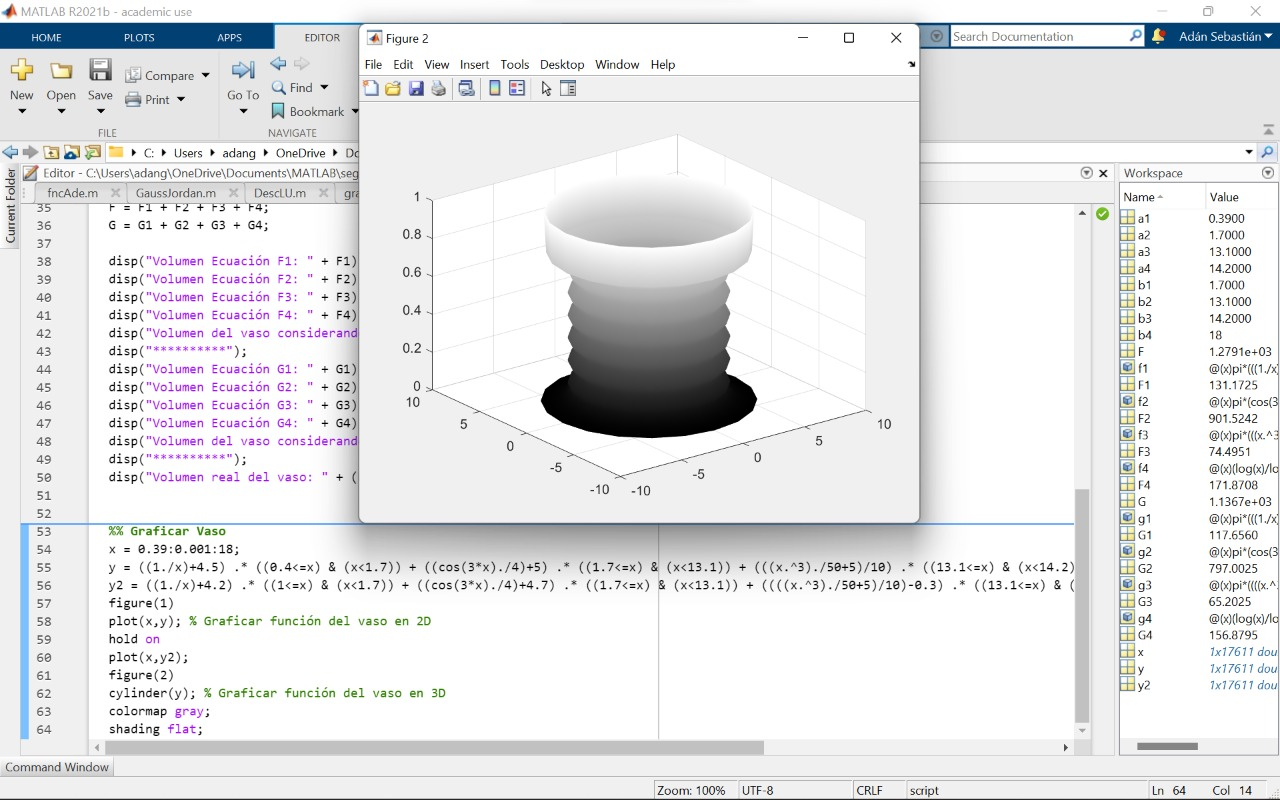This screenshot has width=1280, height=800.
Task: Open the Tools menu in Figure 2
Action: (x=514, y=64)
